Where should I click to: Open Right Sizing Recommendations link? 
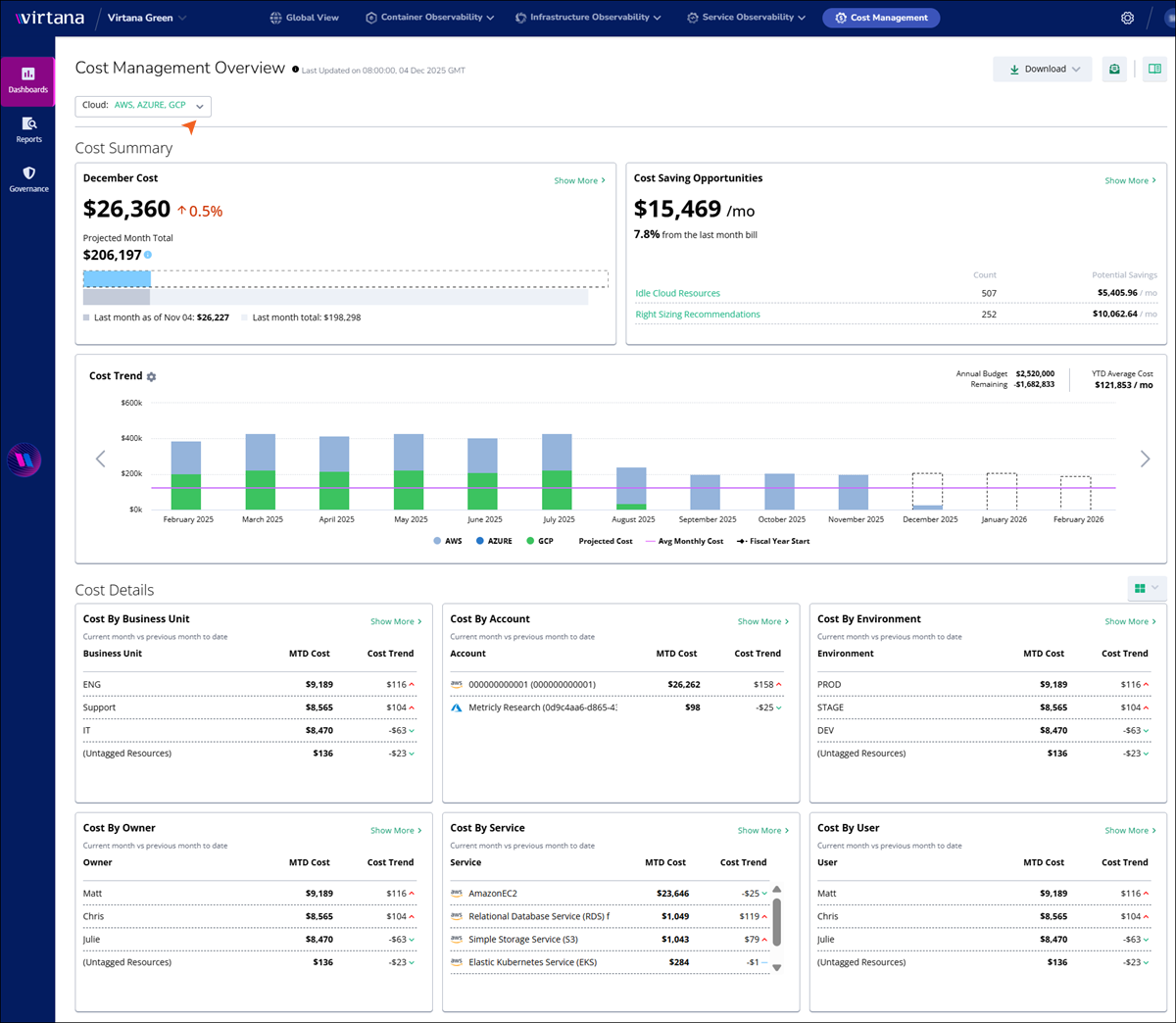[697, 315]
